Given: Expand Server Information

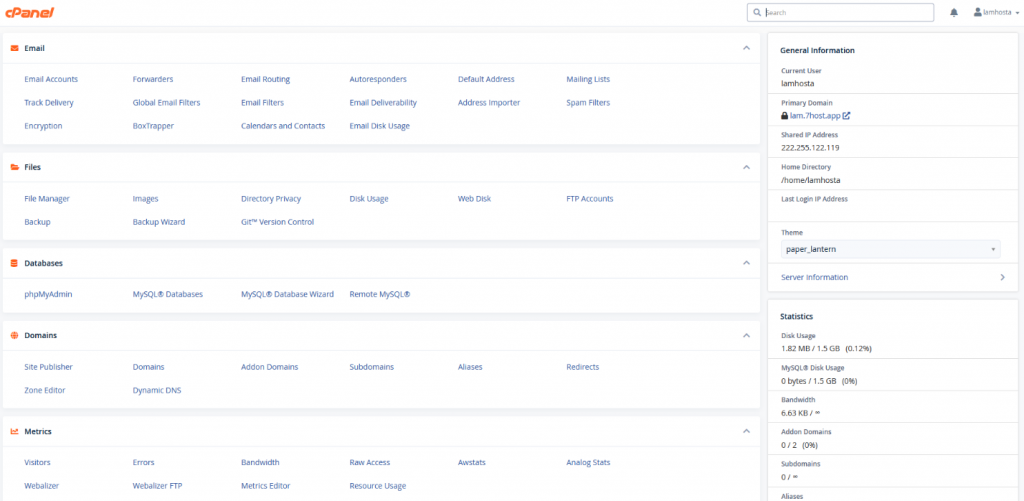Looking at the screenshot, I should tap(893, 278).
